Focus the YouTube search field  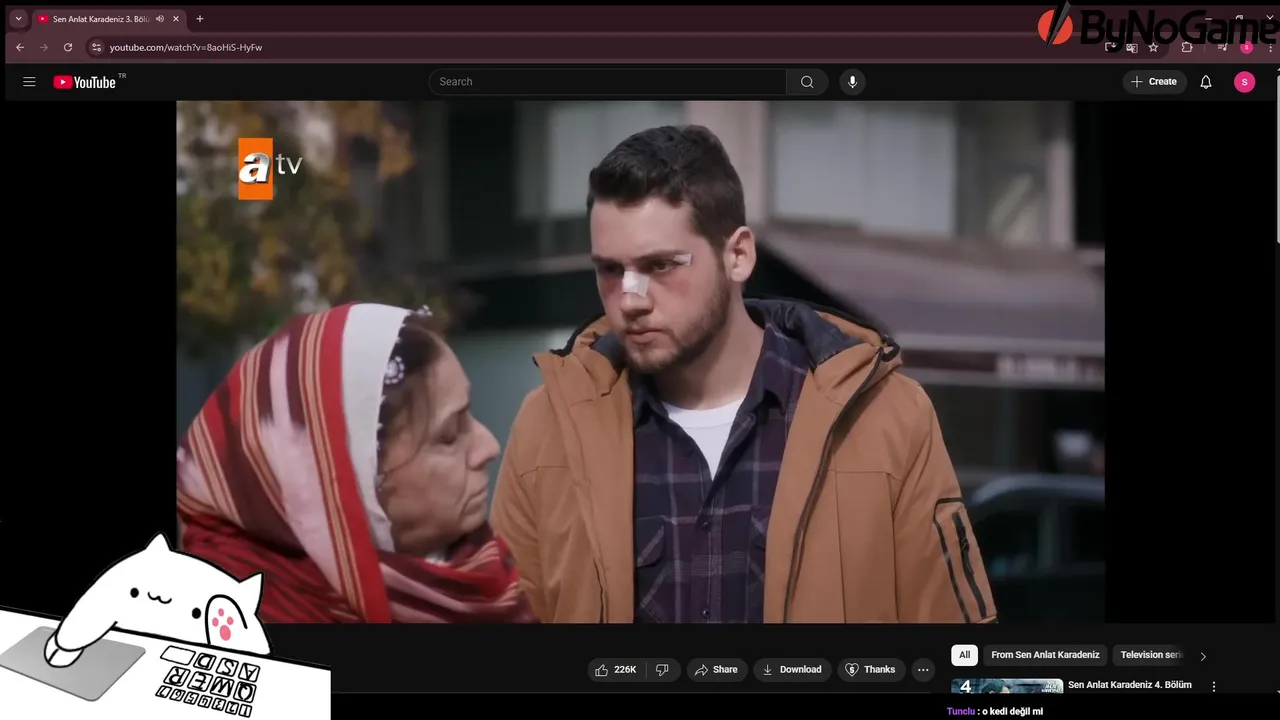click(608, 82)
